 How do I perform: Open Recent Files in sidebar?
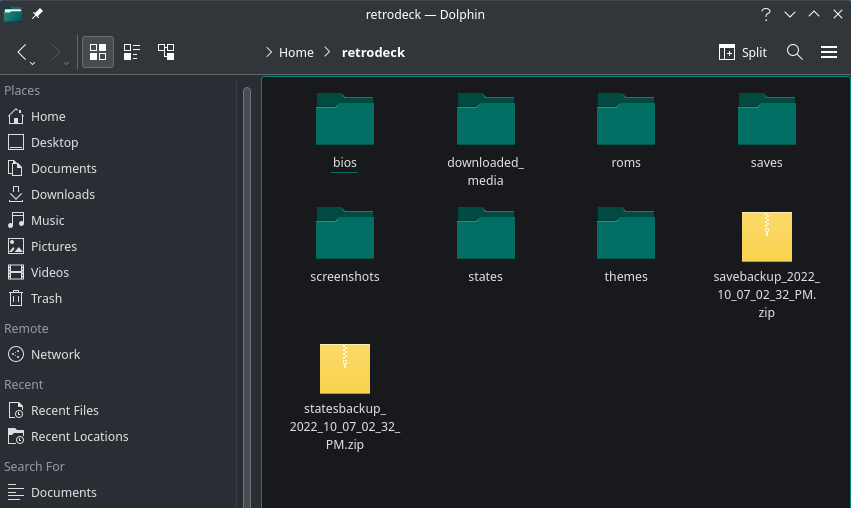(x=64, y=410)
